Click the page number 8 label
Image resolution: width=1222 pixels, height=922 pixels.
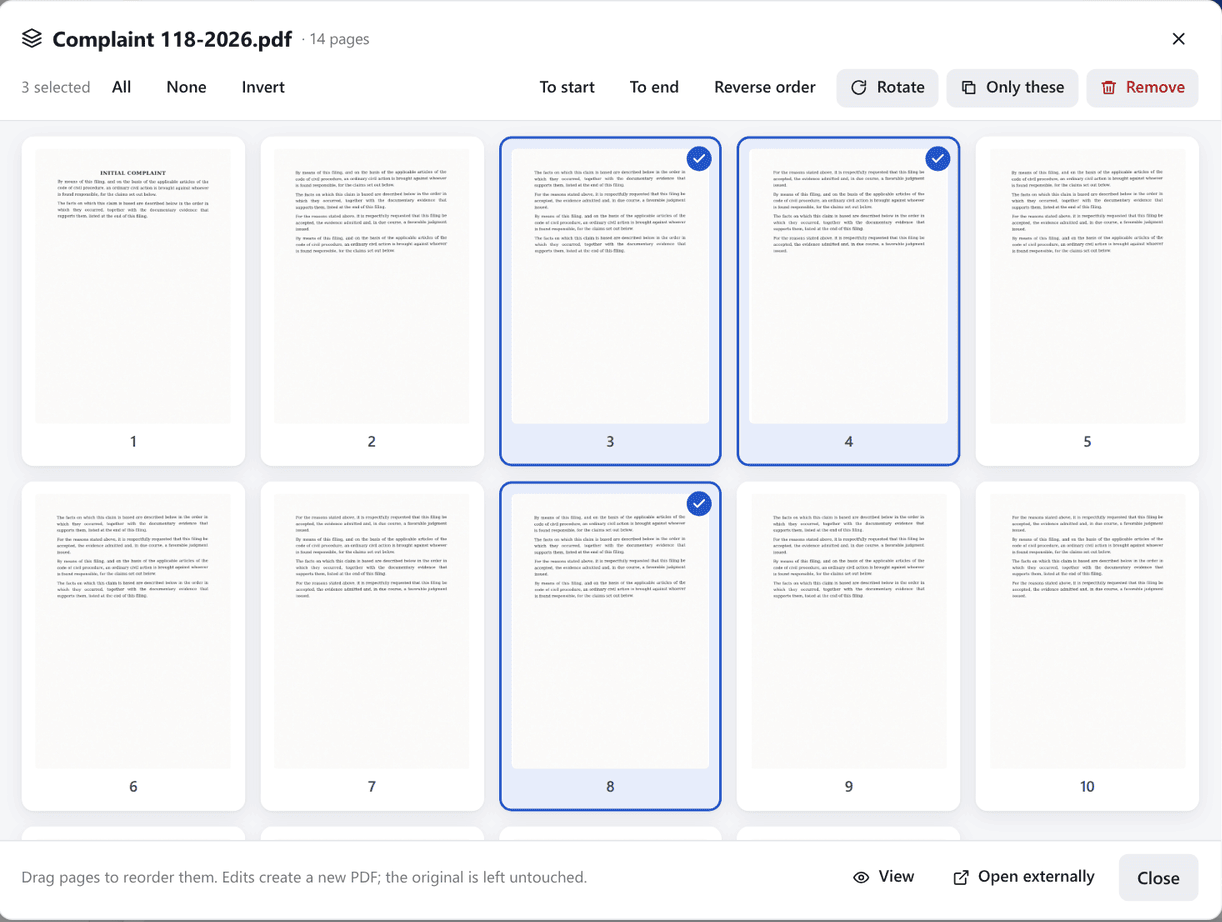pos(610,787)
